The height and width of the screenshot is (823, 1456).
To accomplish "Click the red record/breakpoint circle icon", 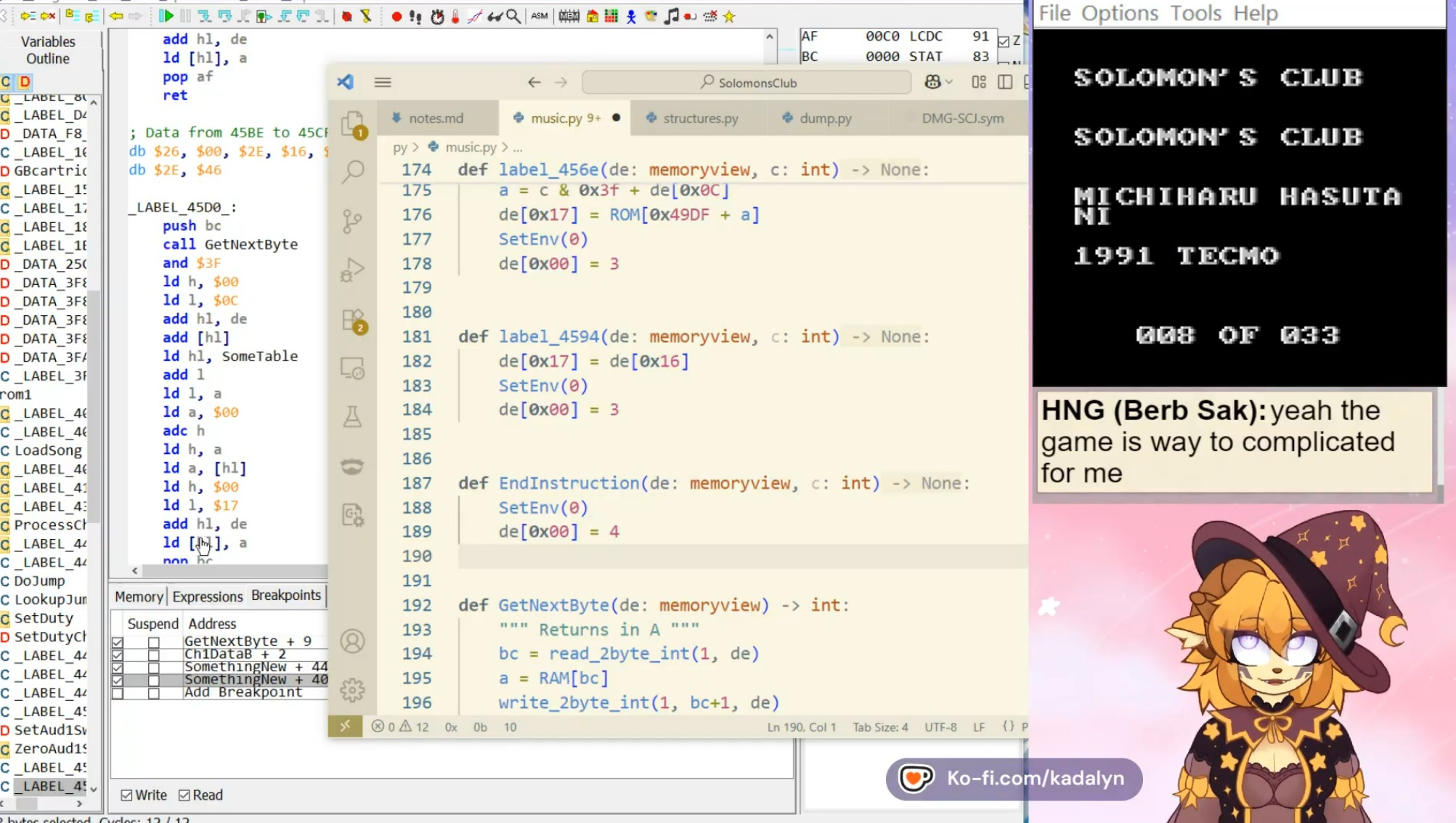I will [396, 16].
